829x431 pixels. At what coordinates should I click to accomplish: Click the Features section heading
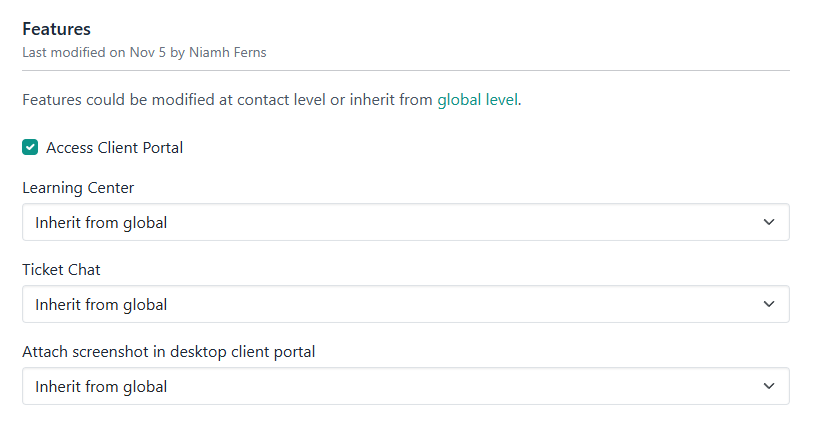(x=56, y=29)
